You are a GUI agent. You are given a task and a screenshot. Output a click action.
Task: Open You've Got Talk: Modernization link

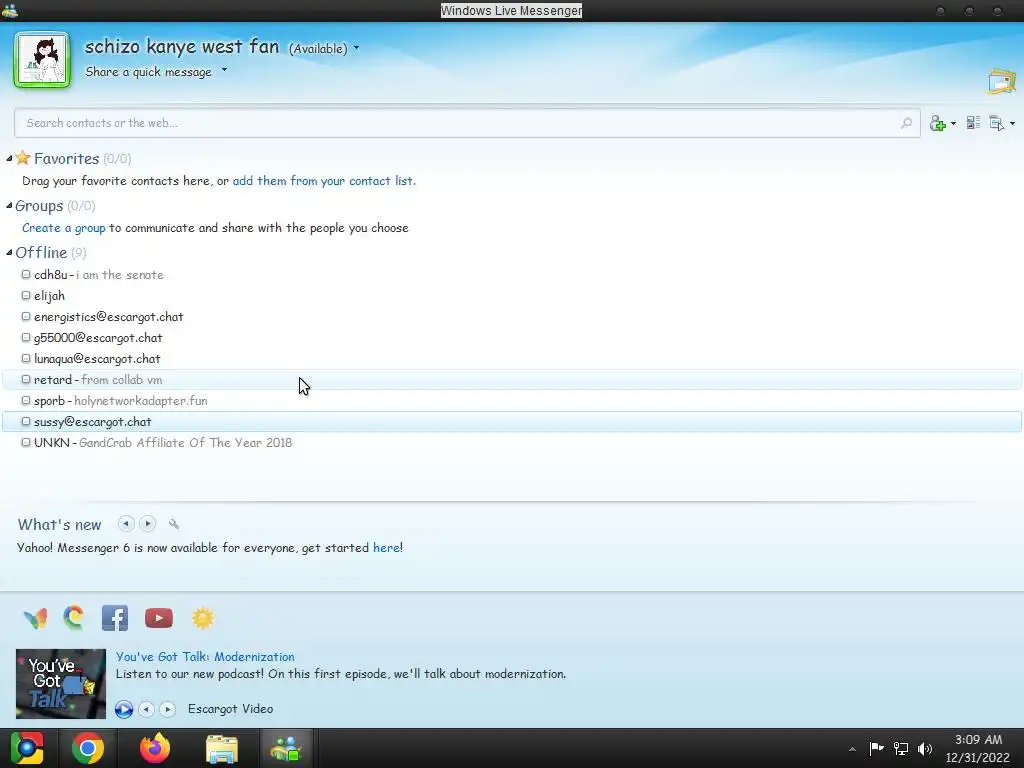pos(205,657)
